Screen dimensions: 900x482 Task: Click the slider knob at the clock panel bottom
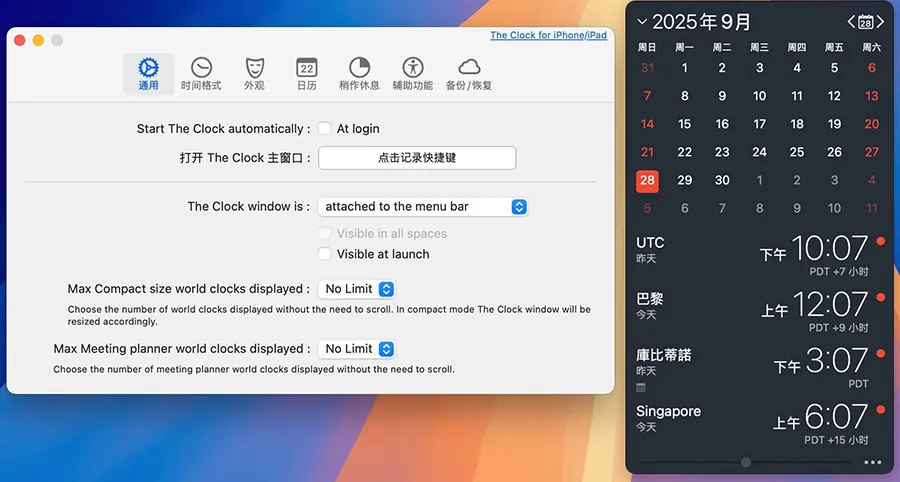click(x=745, y=462)
